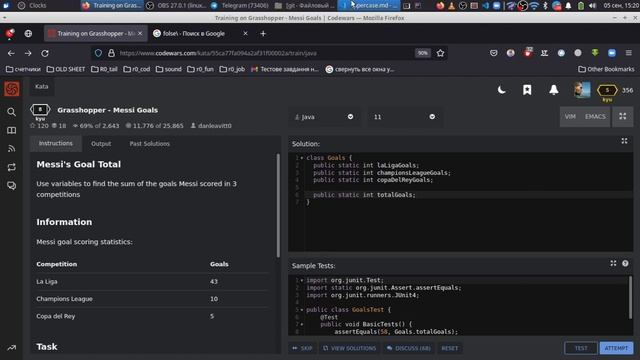Open Other Bookmarks folder
Image resolution: width=640 pixels, height=360 pixels.
pyautogui.click(x=606, y=69)
